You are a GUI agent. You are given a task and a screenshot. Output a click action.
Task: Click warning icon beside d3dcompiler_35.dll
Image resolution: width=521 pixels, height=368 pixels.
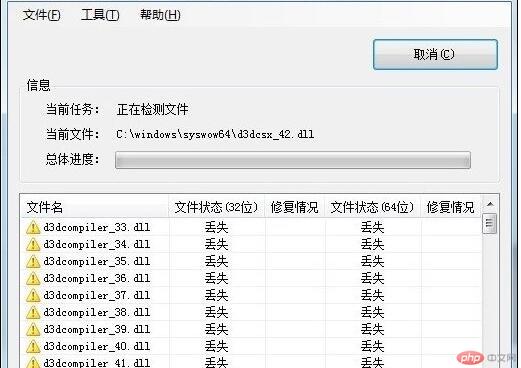pyautogui.click(x=33, y=261)
